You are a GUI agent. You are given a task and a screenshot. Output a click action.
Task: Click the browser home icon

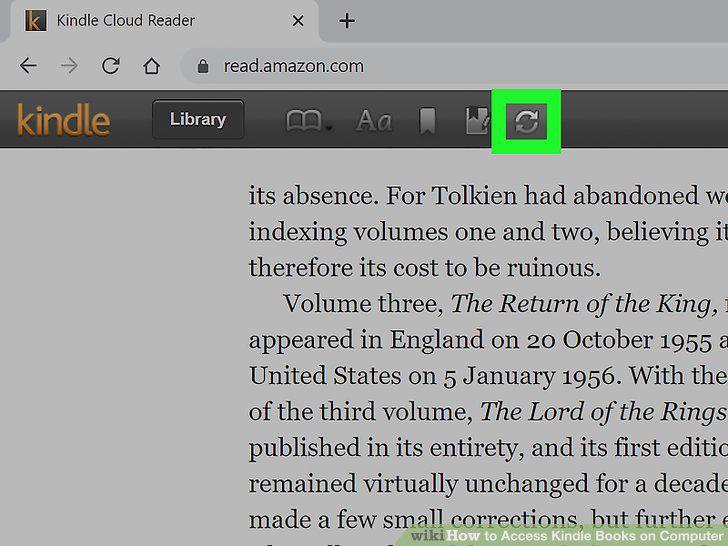point(151,66)
